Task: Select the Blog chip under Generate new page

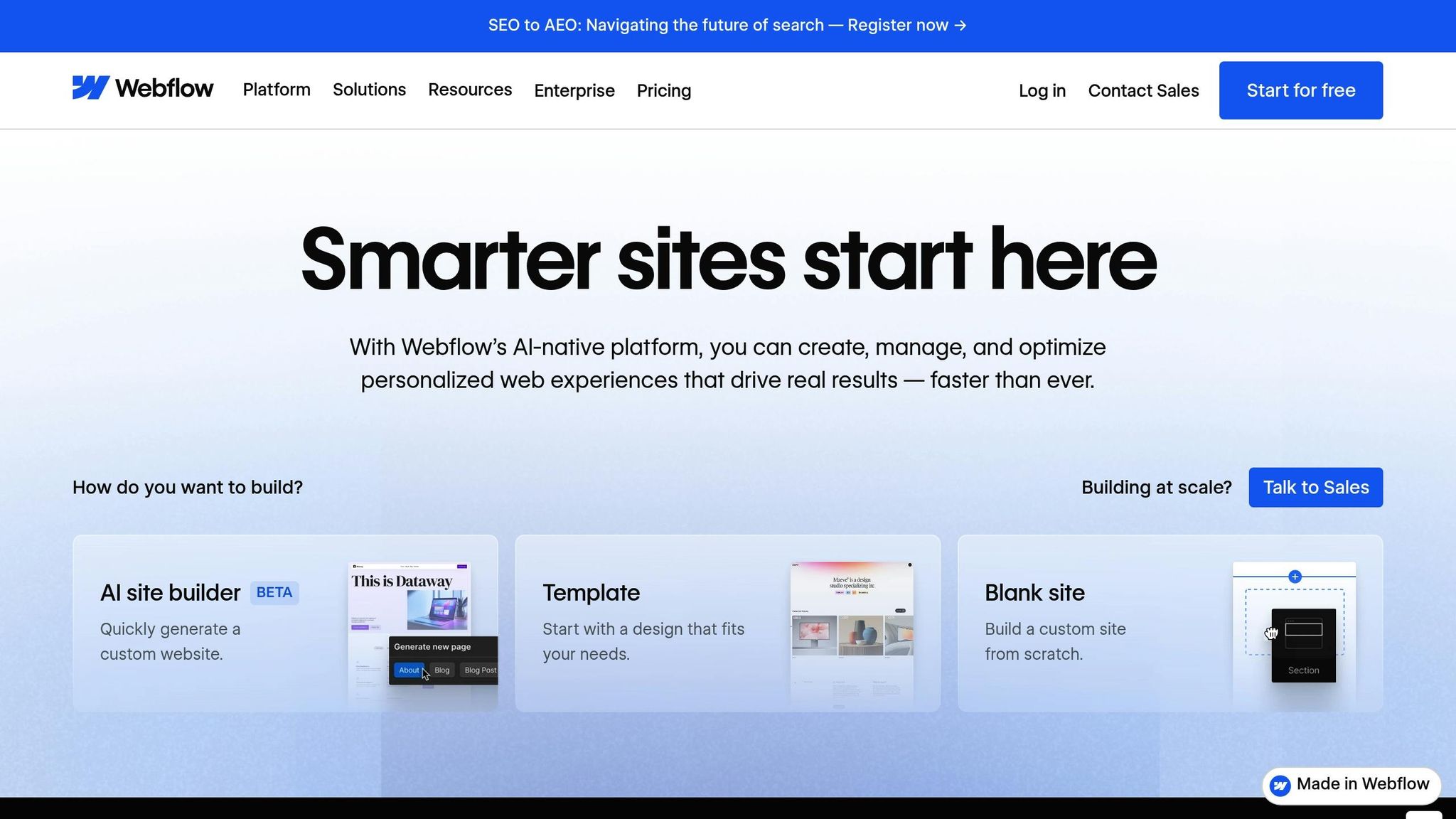Action: 441,670
